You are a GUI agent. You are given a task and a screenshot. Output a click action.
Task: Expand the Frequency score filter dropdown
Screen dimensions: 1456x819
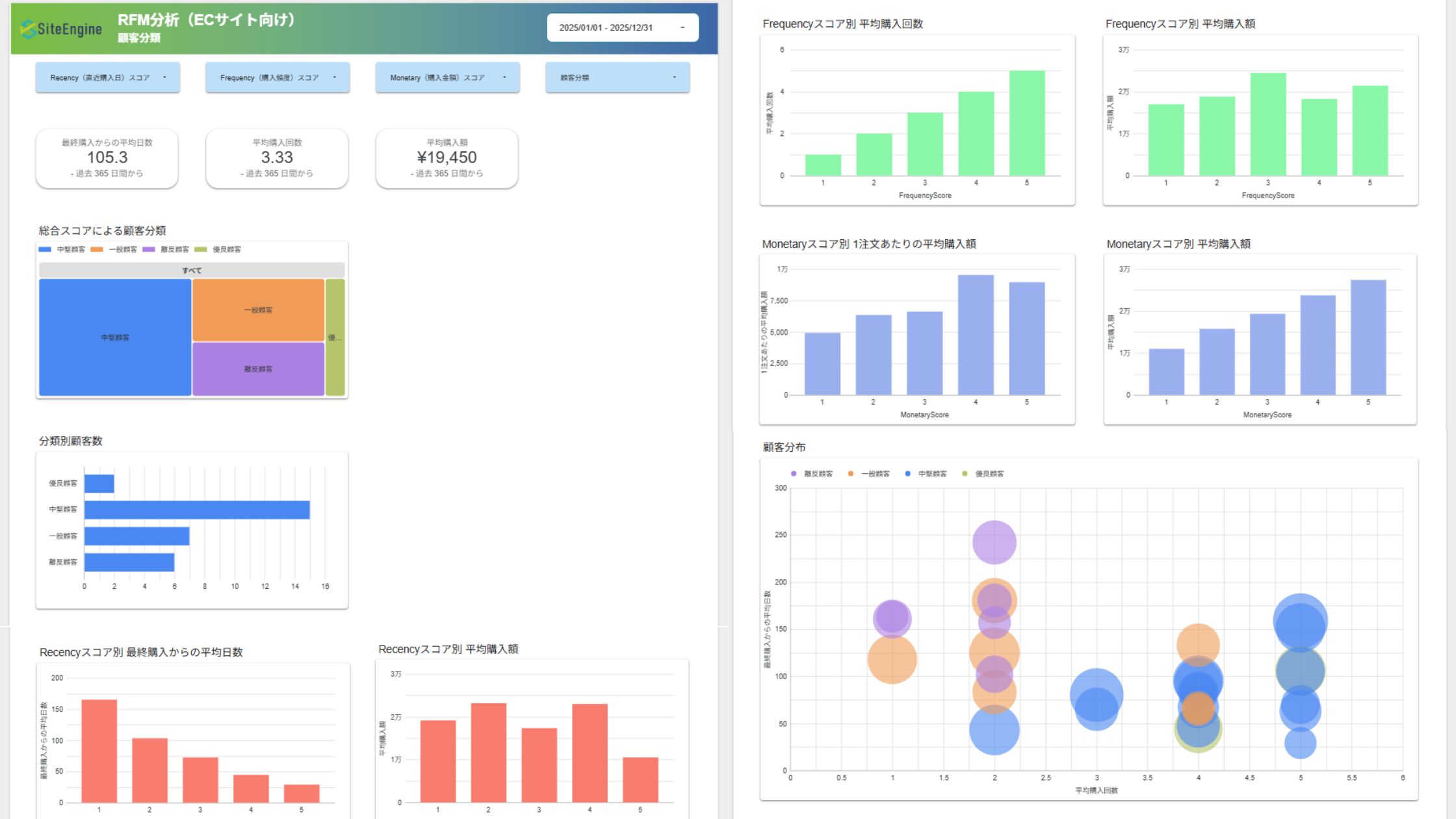[x=278, y=77]
